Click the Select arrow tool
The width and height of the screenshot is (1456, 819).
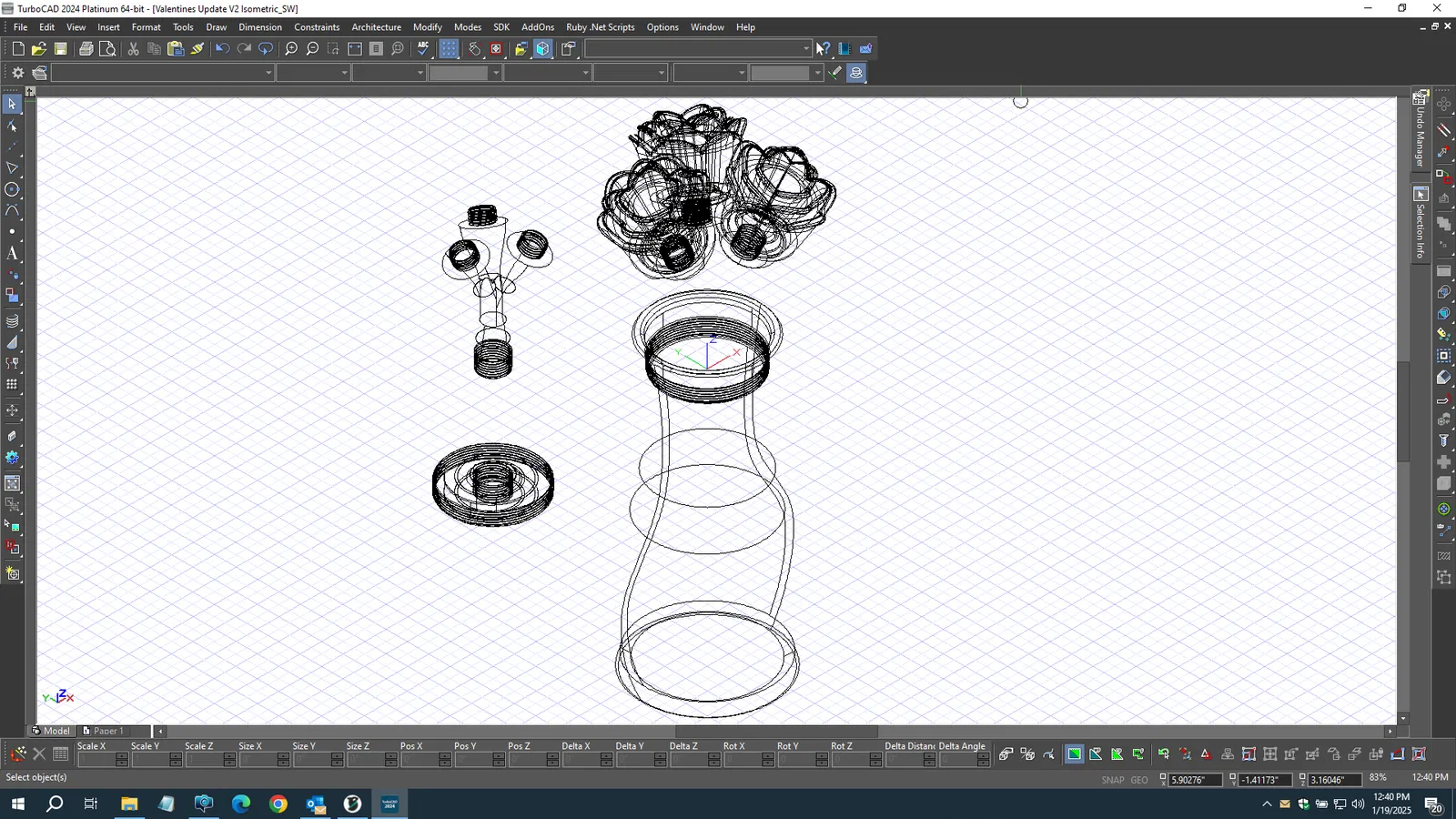coord(12,104)
